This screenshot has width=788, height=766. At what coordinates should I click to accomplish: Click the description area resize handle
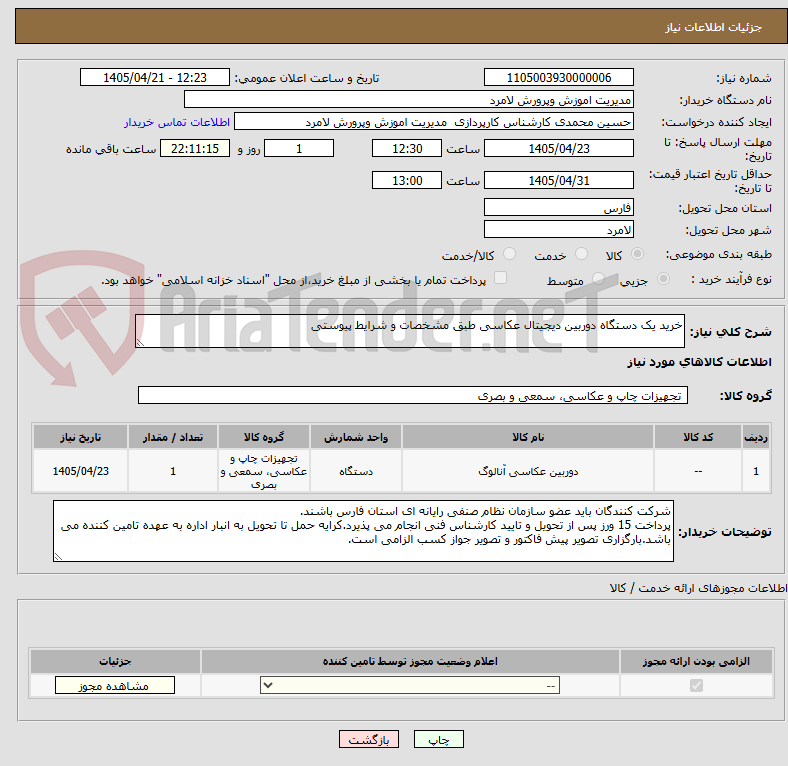[x=140, y=343]
